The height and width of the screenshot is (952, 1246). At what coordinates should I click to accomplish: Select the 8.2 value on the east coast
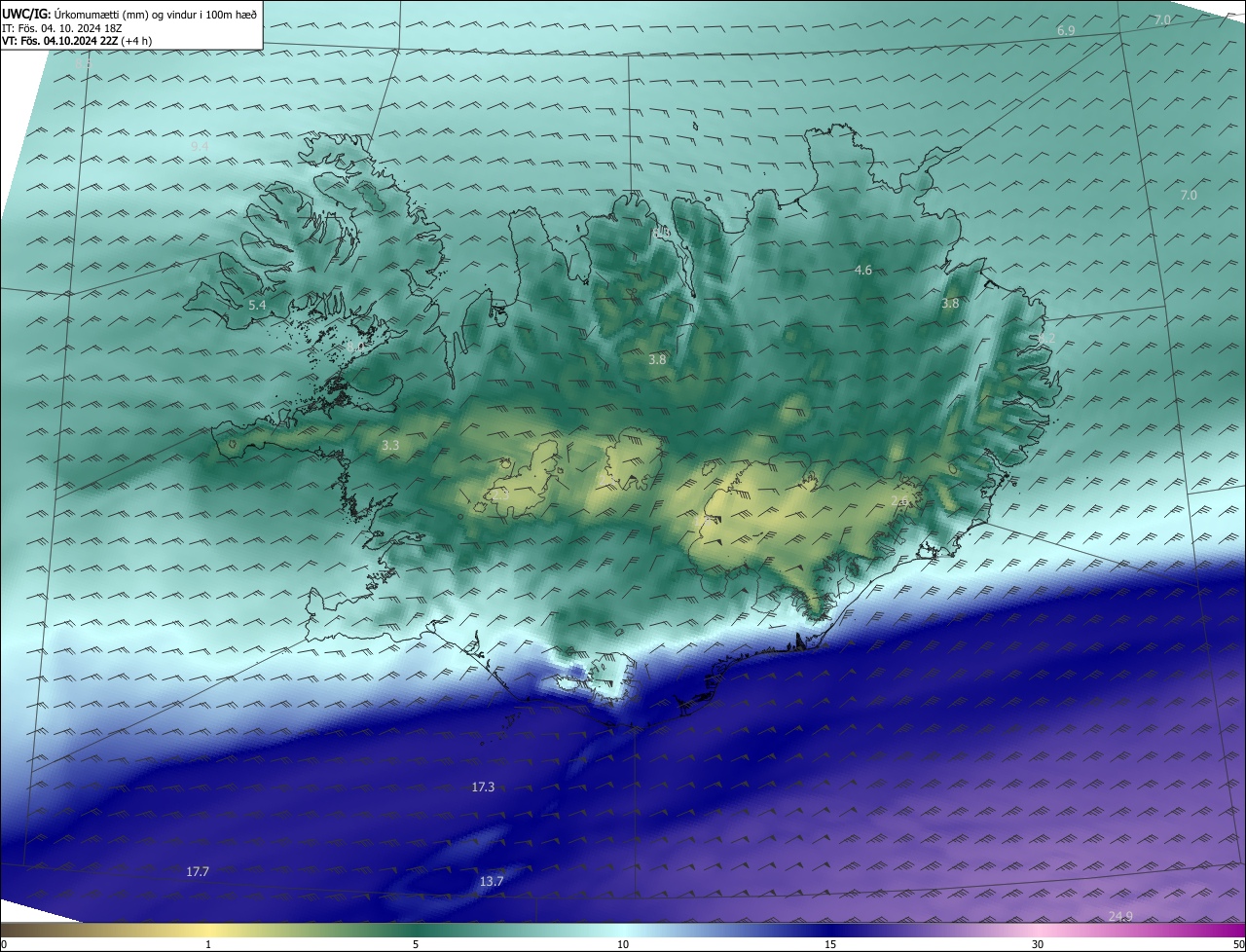pos(1046,338)
